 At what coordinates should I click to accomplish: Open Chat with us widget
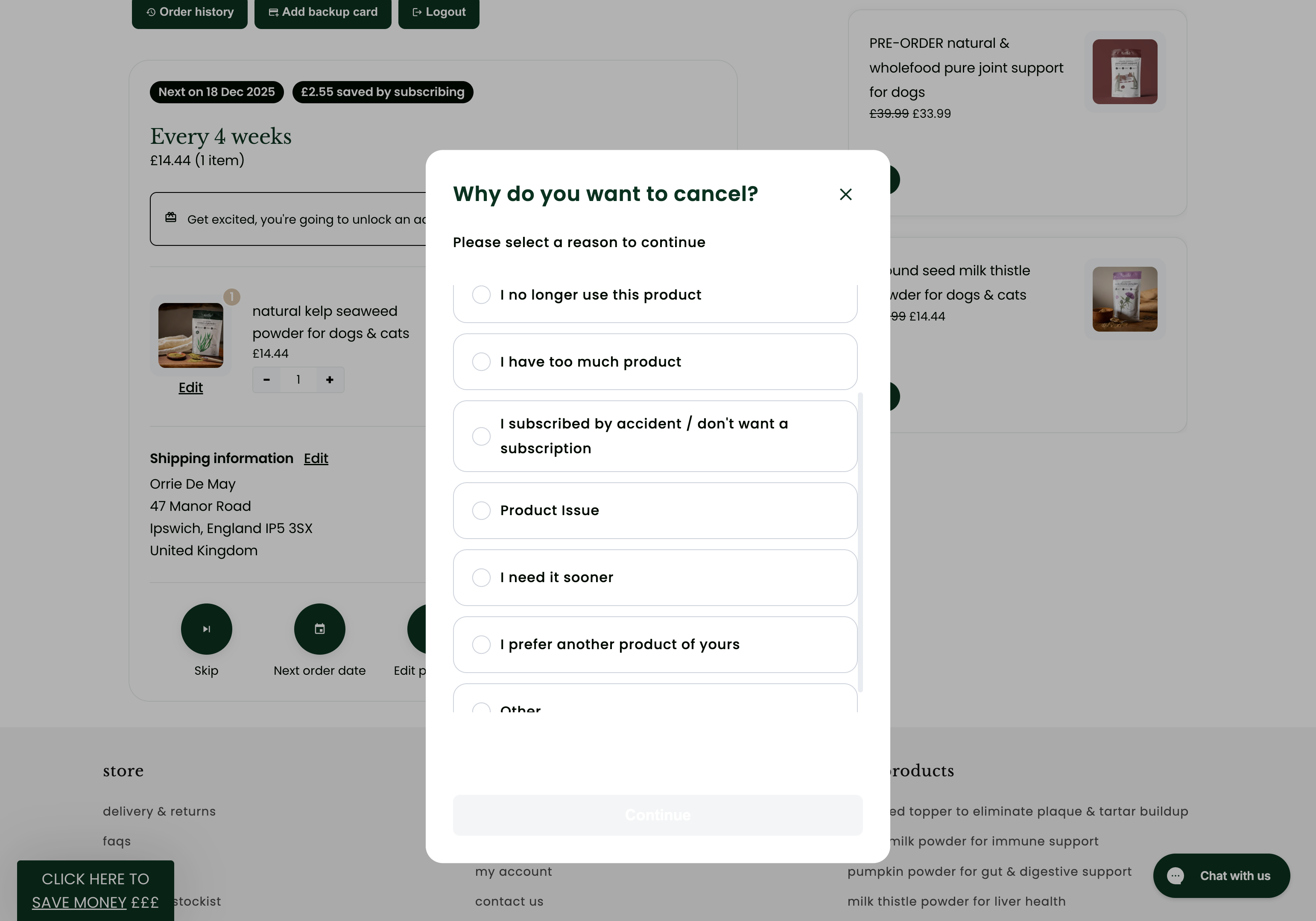tap(1222, 876)
